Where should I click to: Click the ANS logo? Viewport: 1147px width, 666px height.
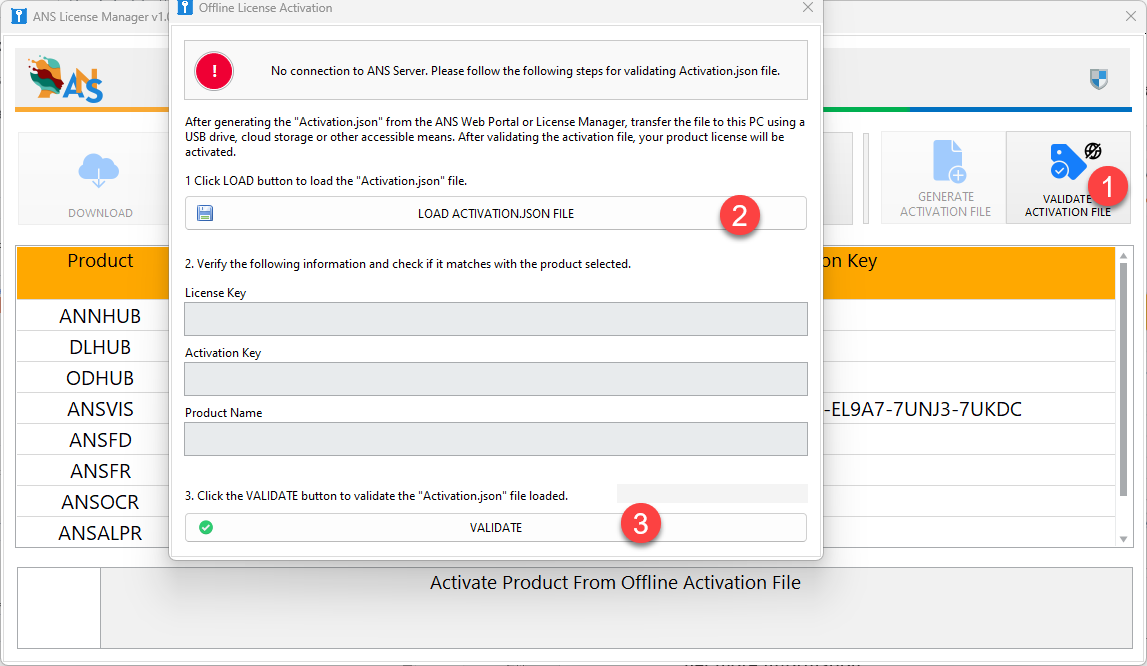click(x=66, y=79)
